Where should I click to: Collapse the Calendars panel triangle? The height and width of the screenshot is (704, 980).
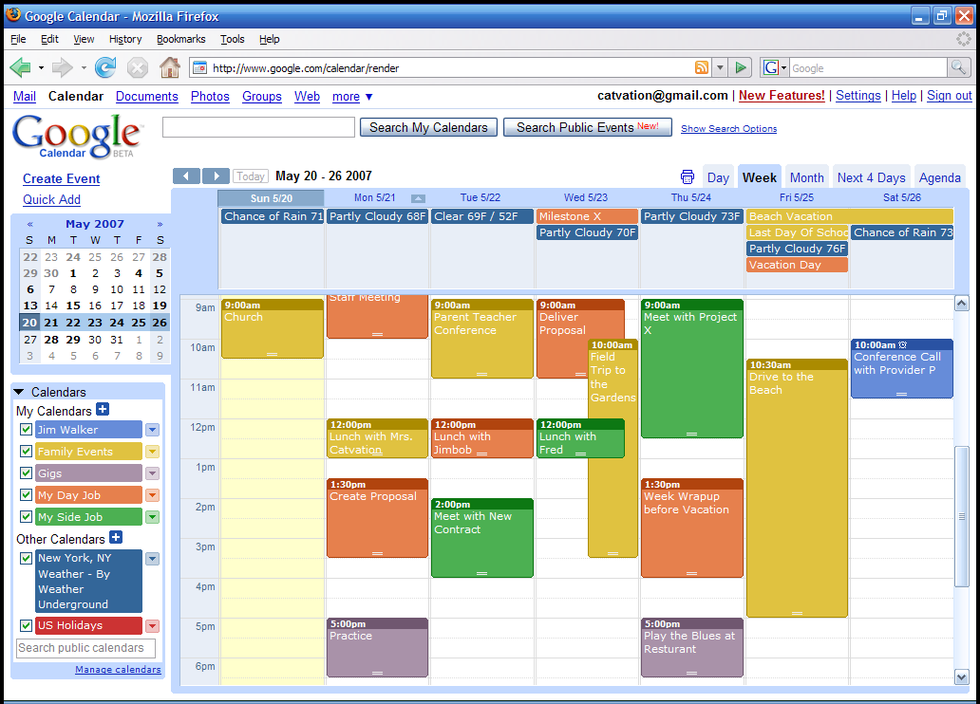(19, 392)
